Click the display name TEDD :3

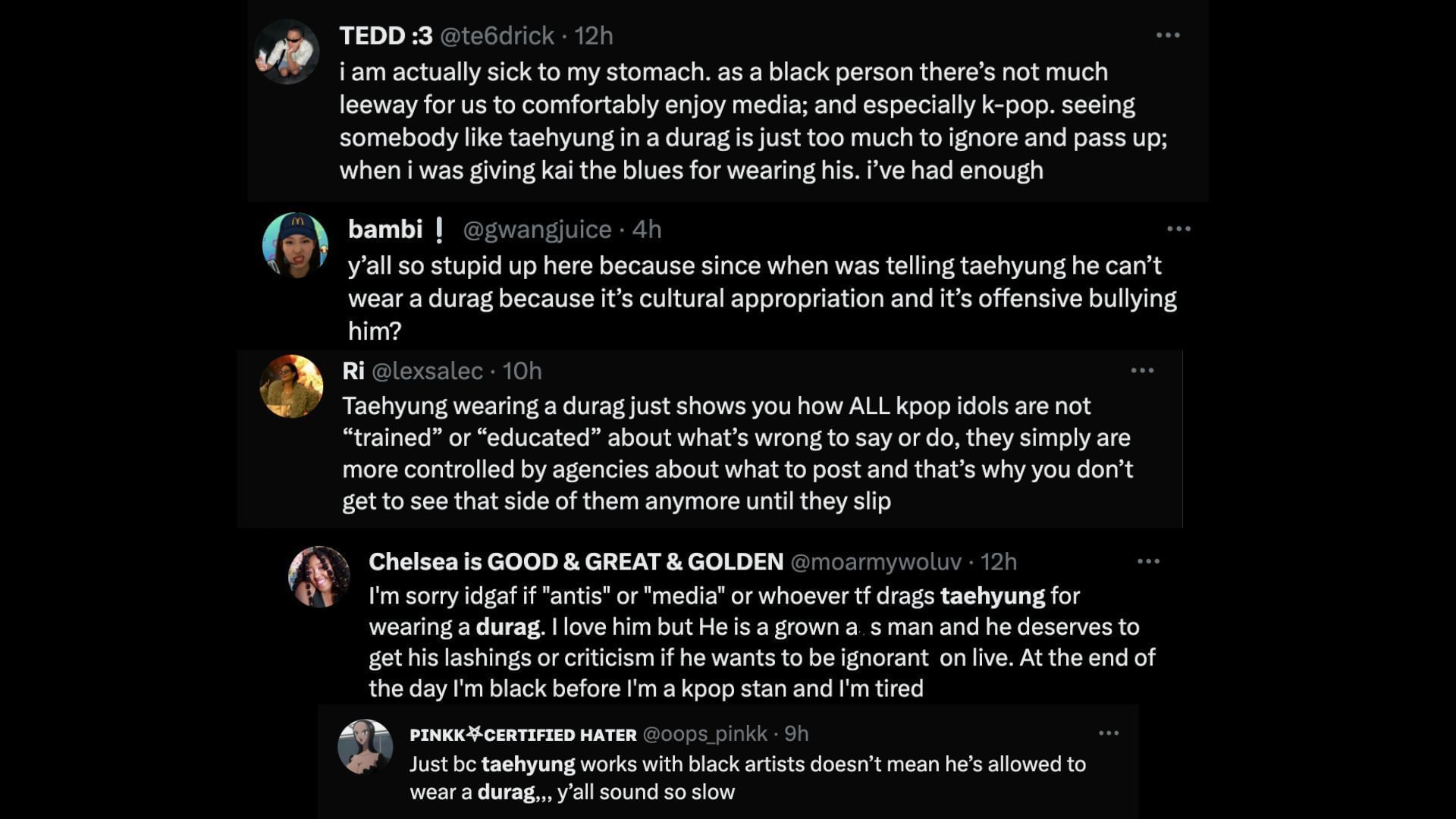point(385,36)
